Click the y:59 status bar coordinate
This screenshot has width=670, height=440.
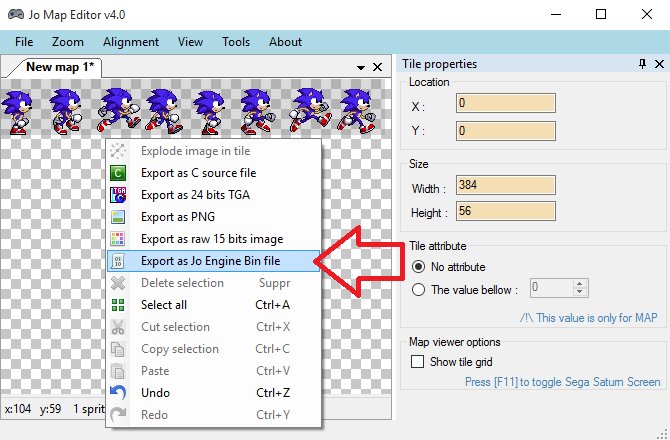point(50,409)
